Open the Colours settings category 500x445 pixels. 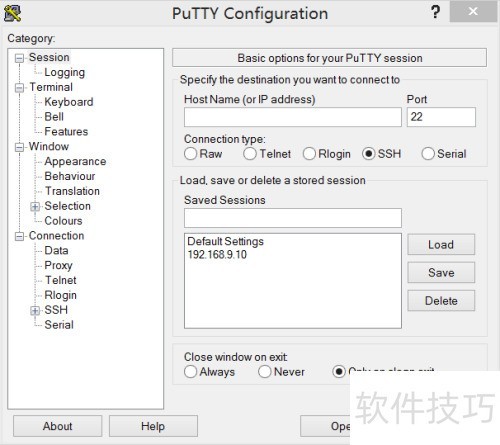click(63, 221)
